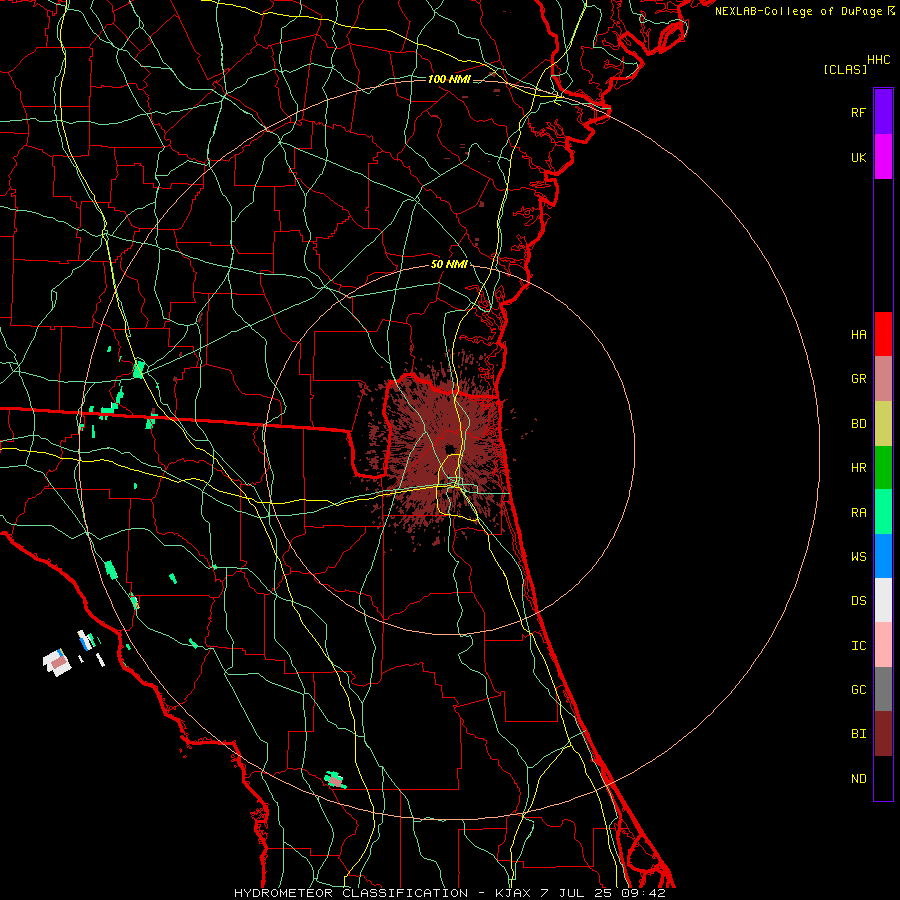Click the DS legend label

[859, 601]
